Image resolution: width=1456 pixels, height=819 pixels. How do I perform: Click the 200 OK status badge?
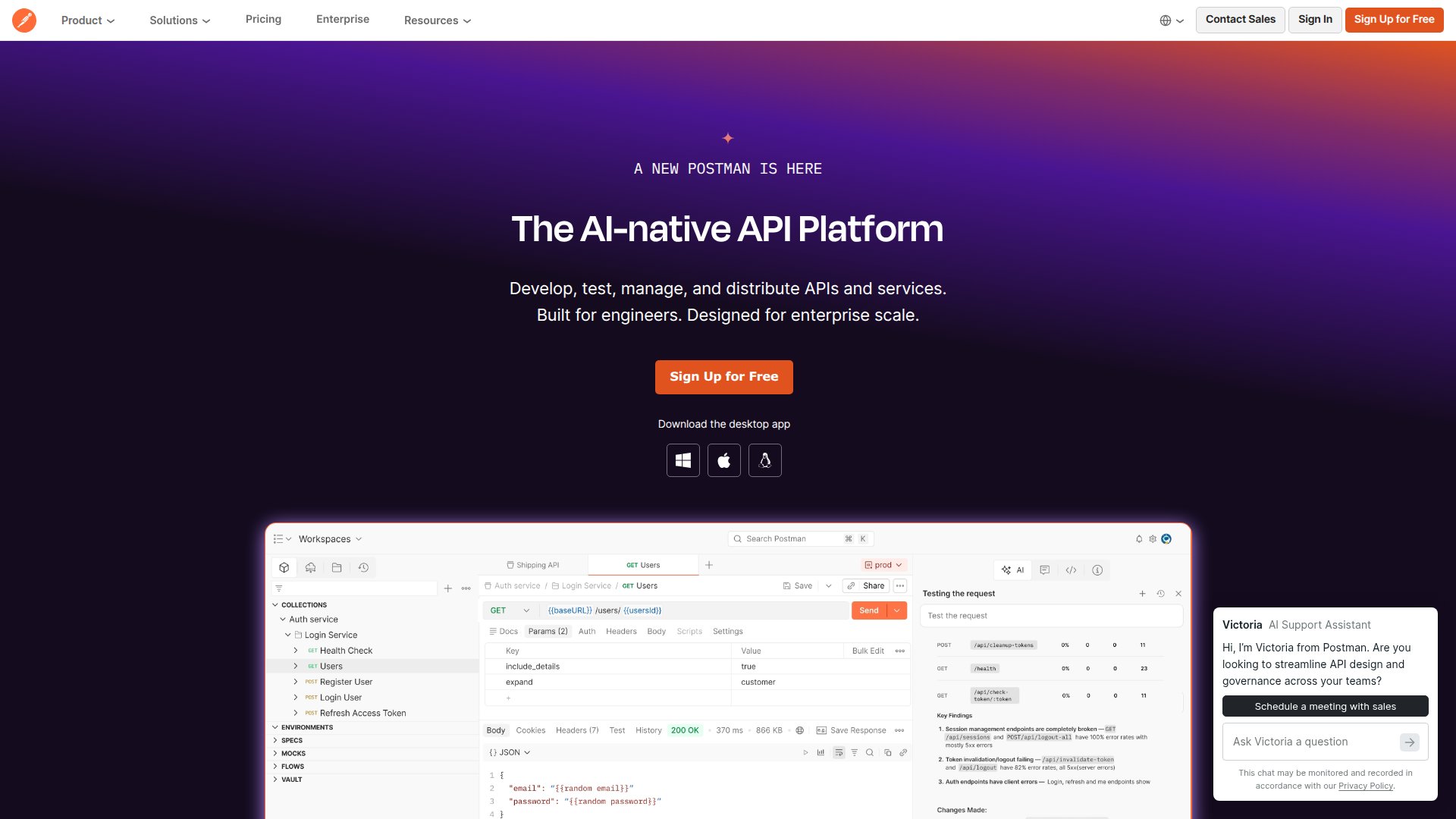click(685, 730)
